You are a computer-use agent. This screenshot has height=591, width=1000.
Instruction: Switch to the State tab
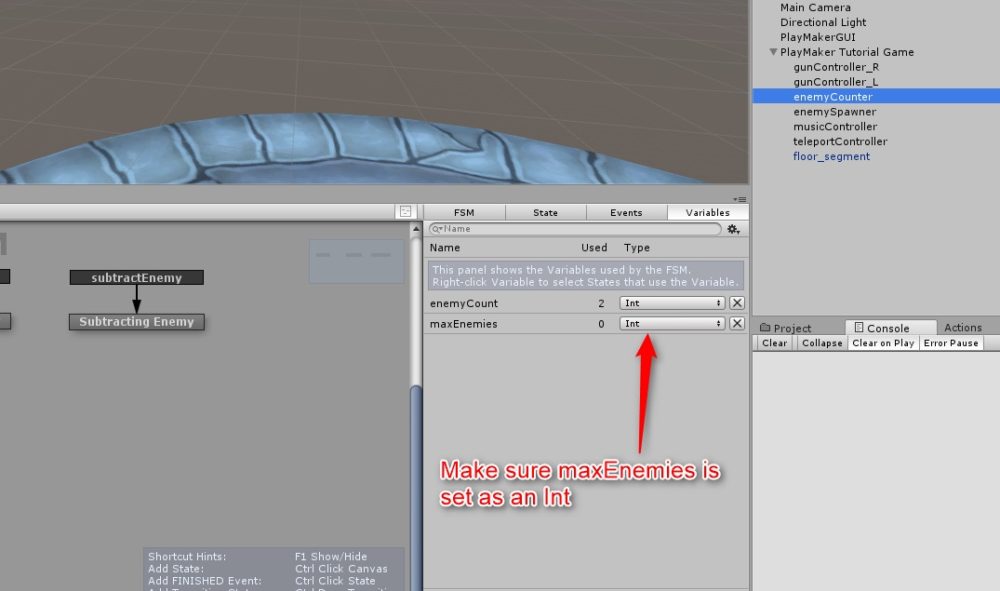click(545, 212)
